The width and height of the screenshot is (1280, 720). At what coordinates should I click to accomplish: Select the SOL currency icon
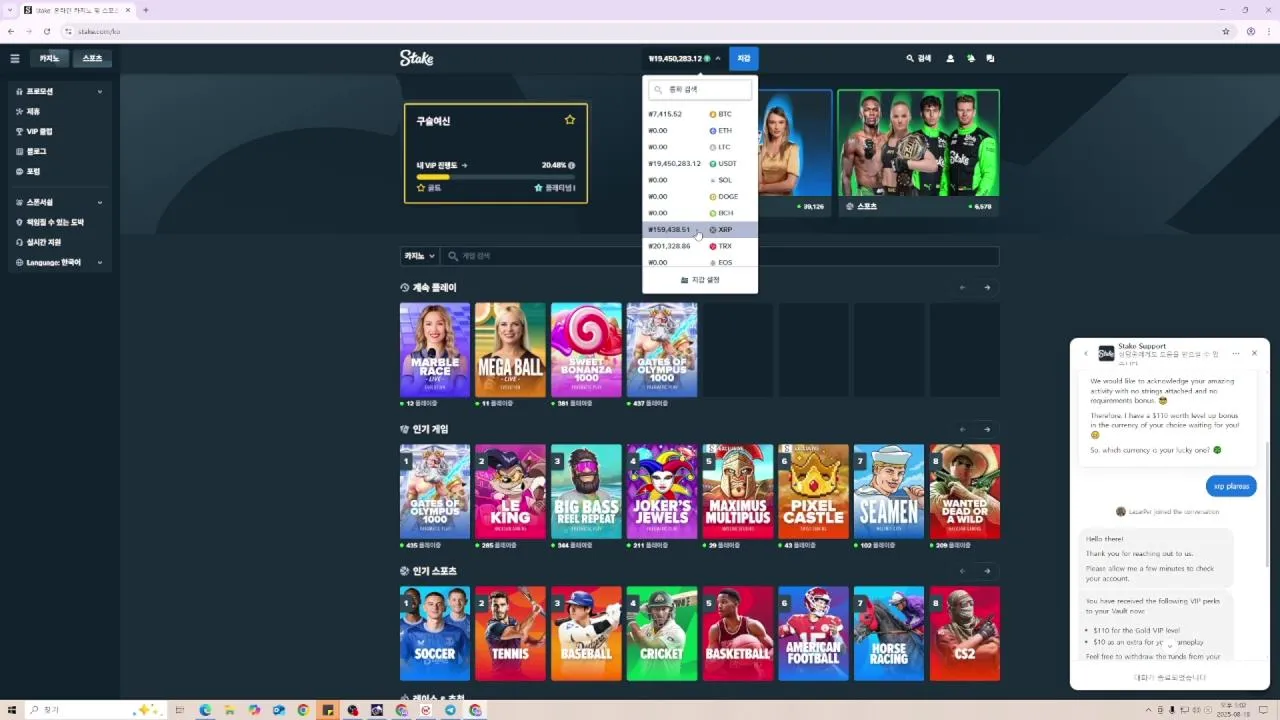pos(713,180)
